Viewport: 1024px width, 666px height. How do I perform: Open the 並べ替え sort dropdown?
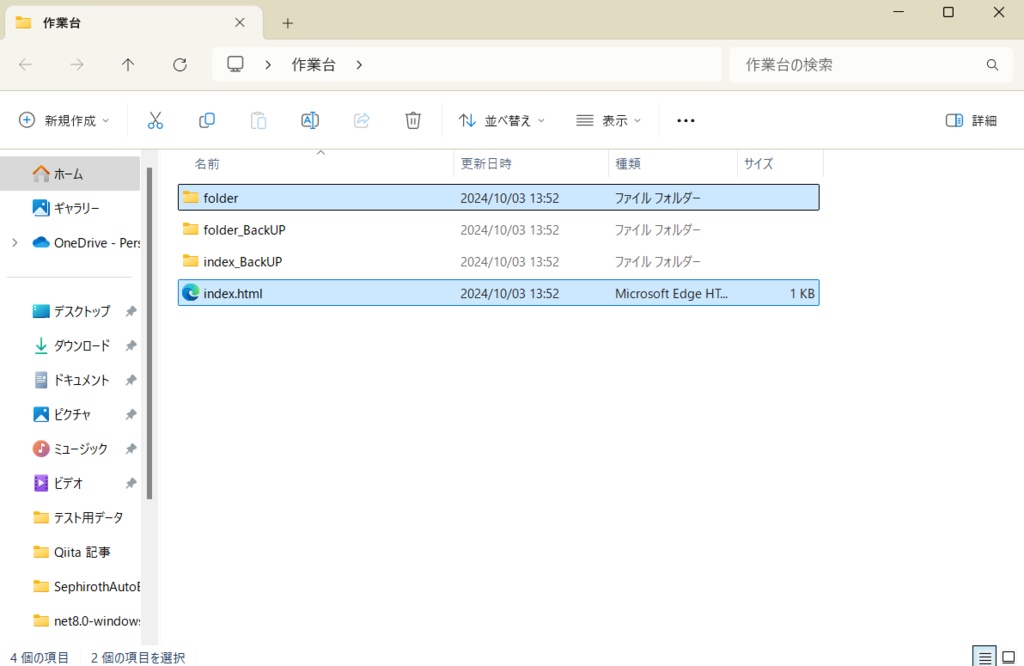point(501,119)
